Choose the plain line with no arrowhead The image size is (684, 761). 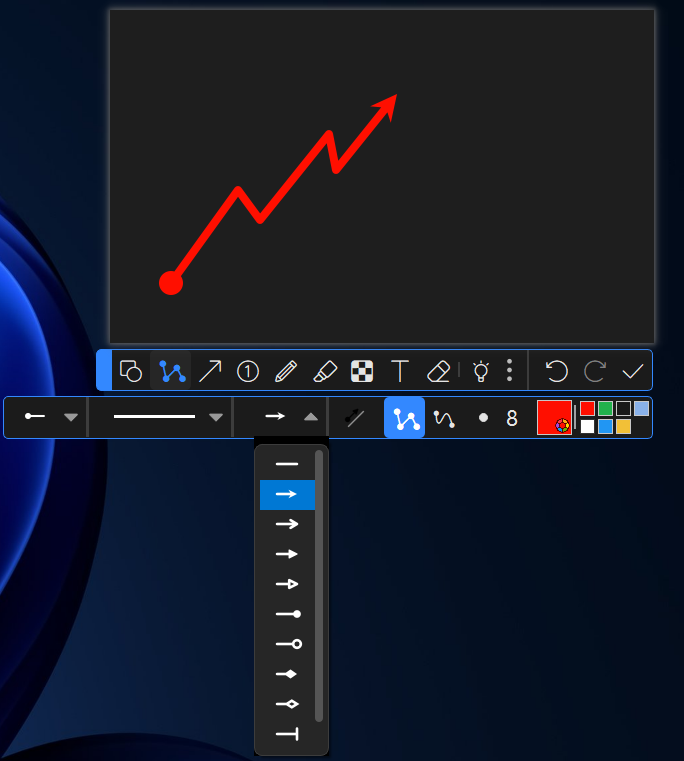coord(287,464)
